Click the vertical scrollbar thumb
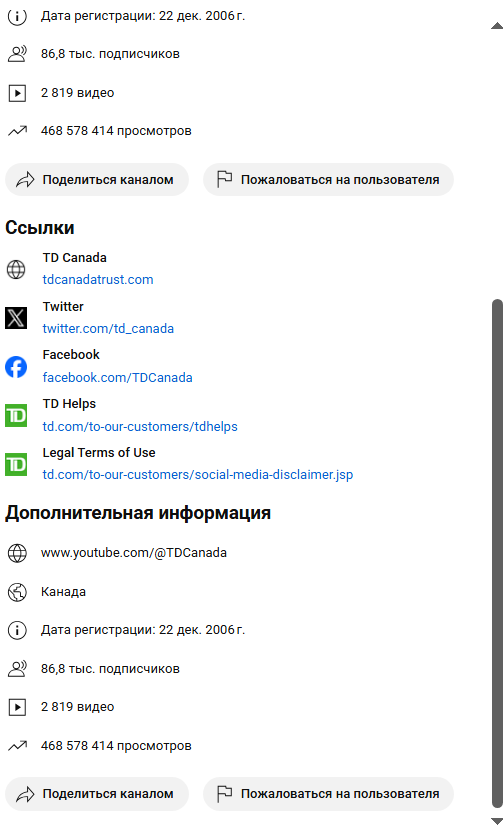Screen dimensions: 503x831 point(497,554)
